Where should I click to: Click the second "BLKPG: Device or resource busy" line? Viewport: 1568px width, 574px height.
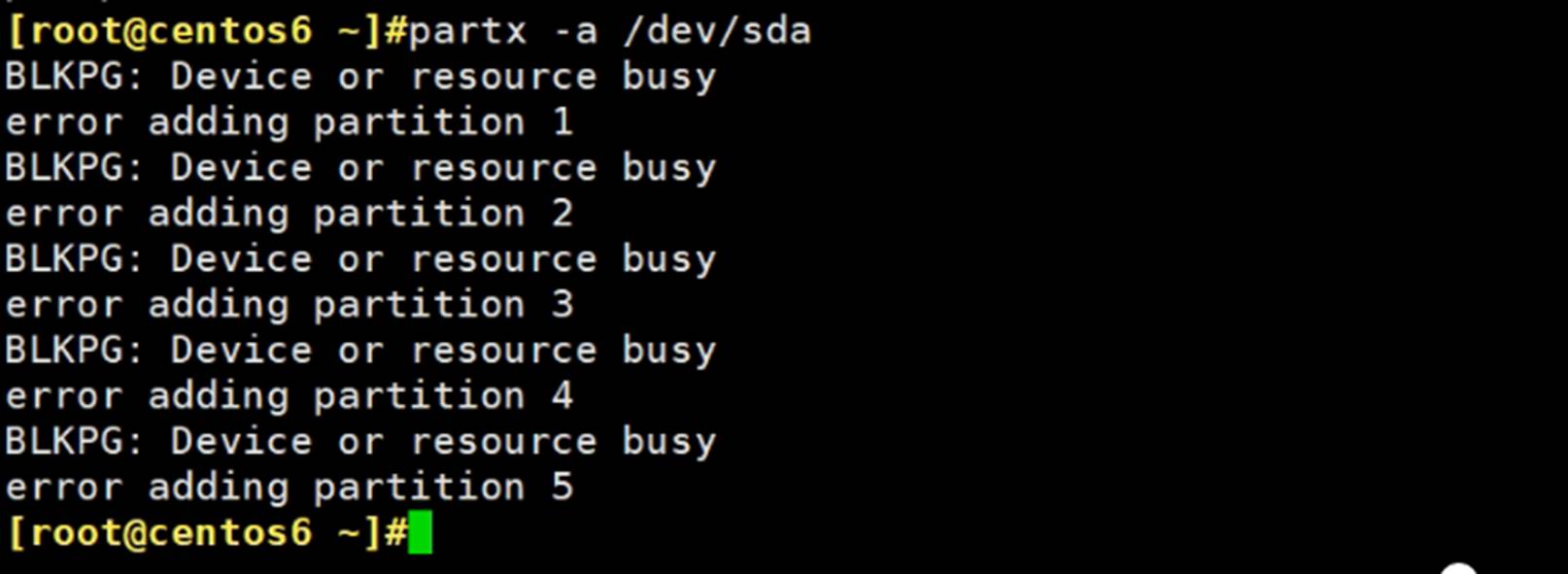[x=359, y=169]
